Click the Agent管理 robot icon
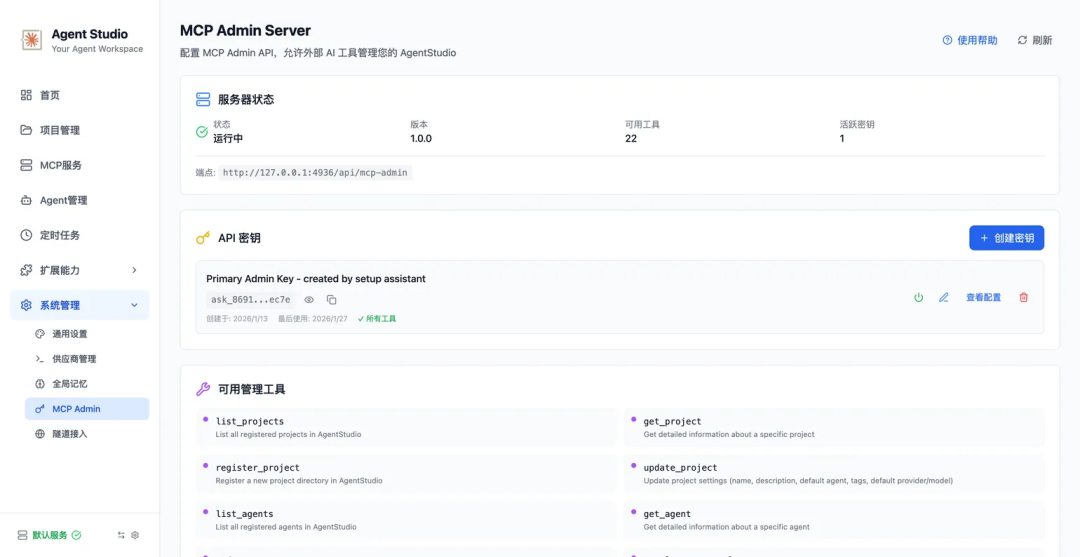 (26, 200)
